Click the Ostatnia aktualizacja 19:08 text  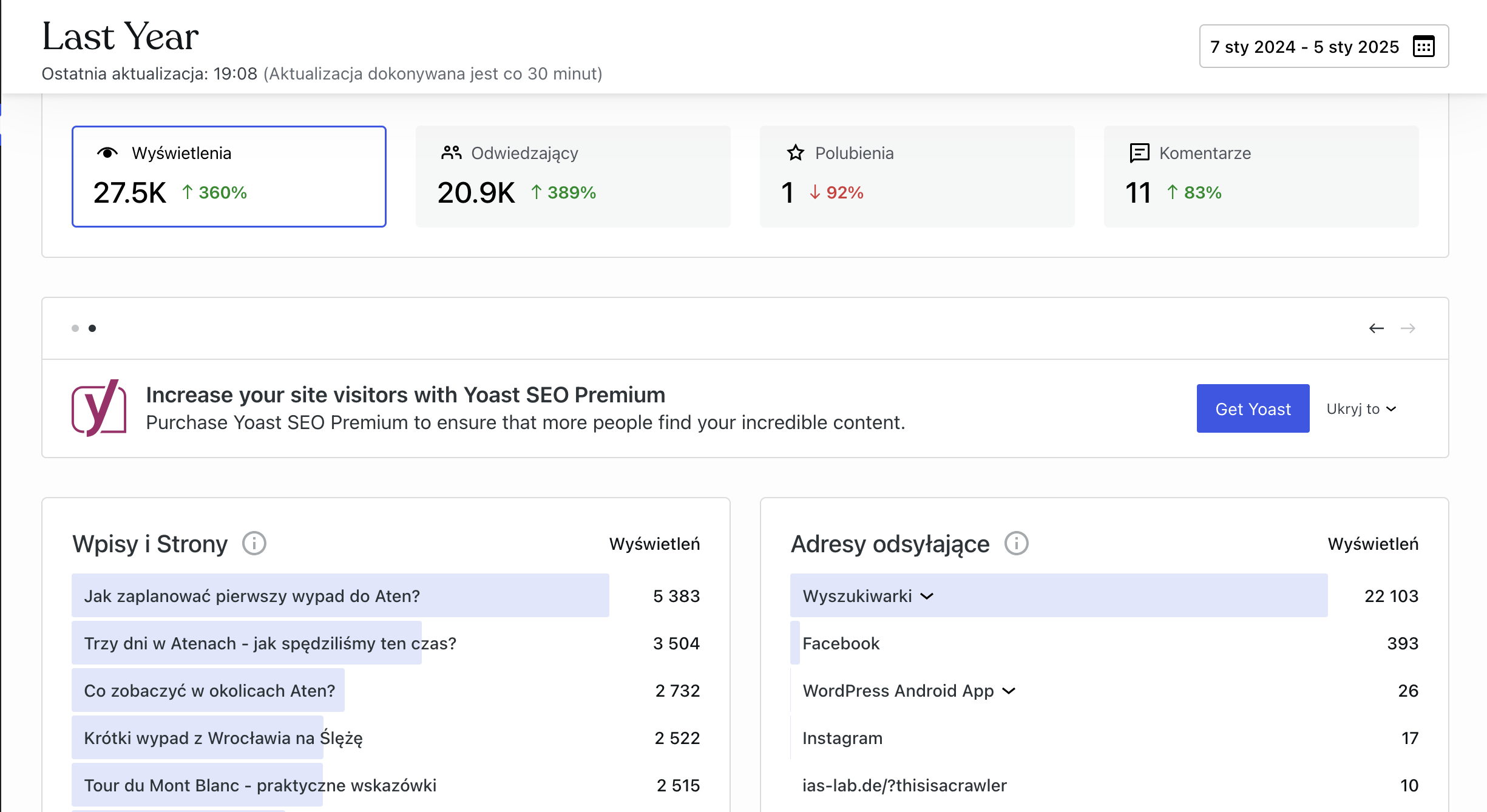[149, 73]
